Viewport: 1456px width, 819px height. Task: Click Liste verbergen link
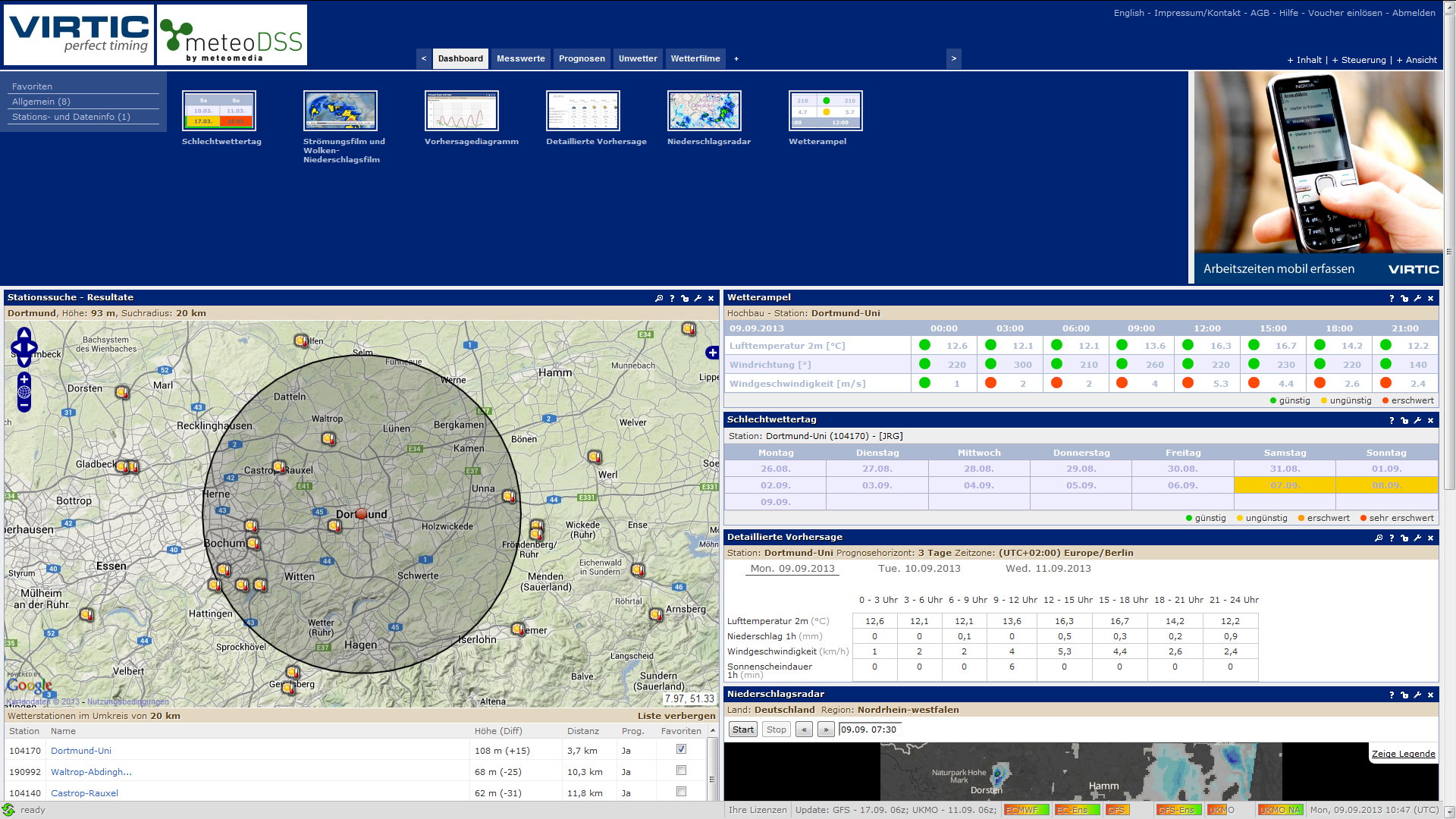click(x=676, y=716)
